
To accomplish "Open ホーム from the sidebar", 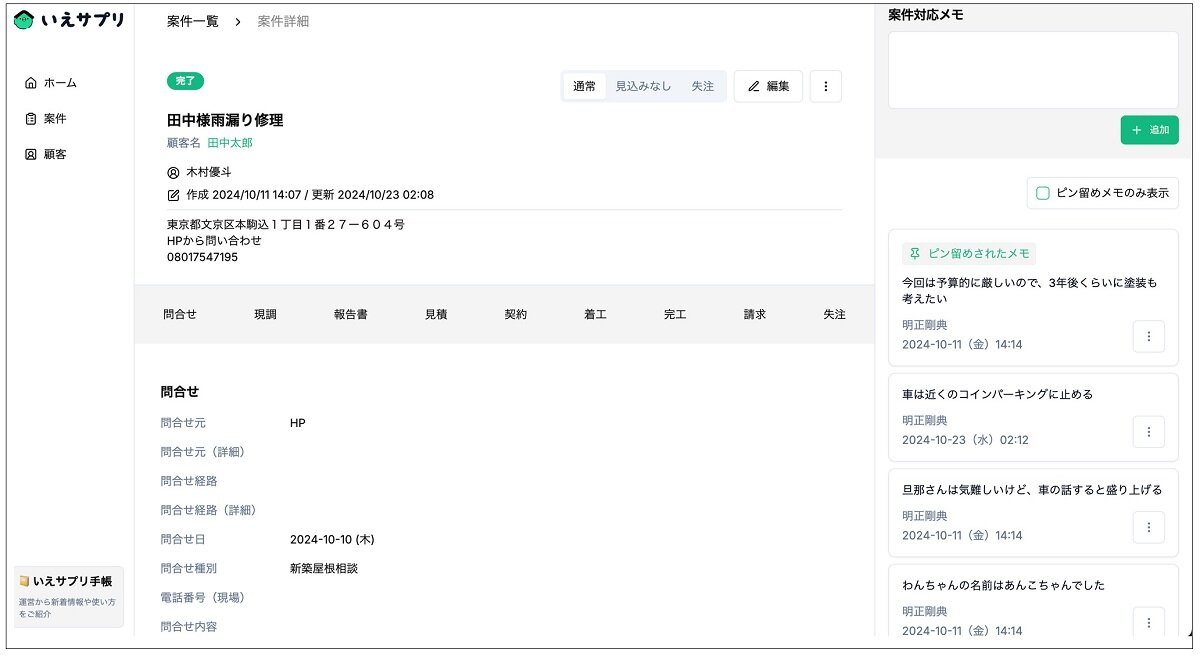I will tap(51, 83).
